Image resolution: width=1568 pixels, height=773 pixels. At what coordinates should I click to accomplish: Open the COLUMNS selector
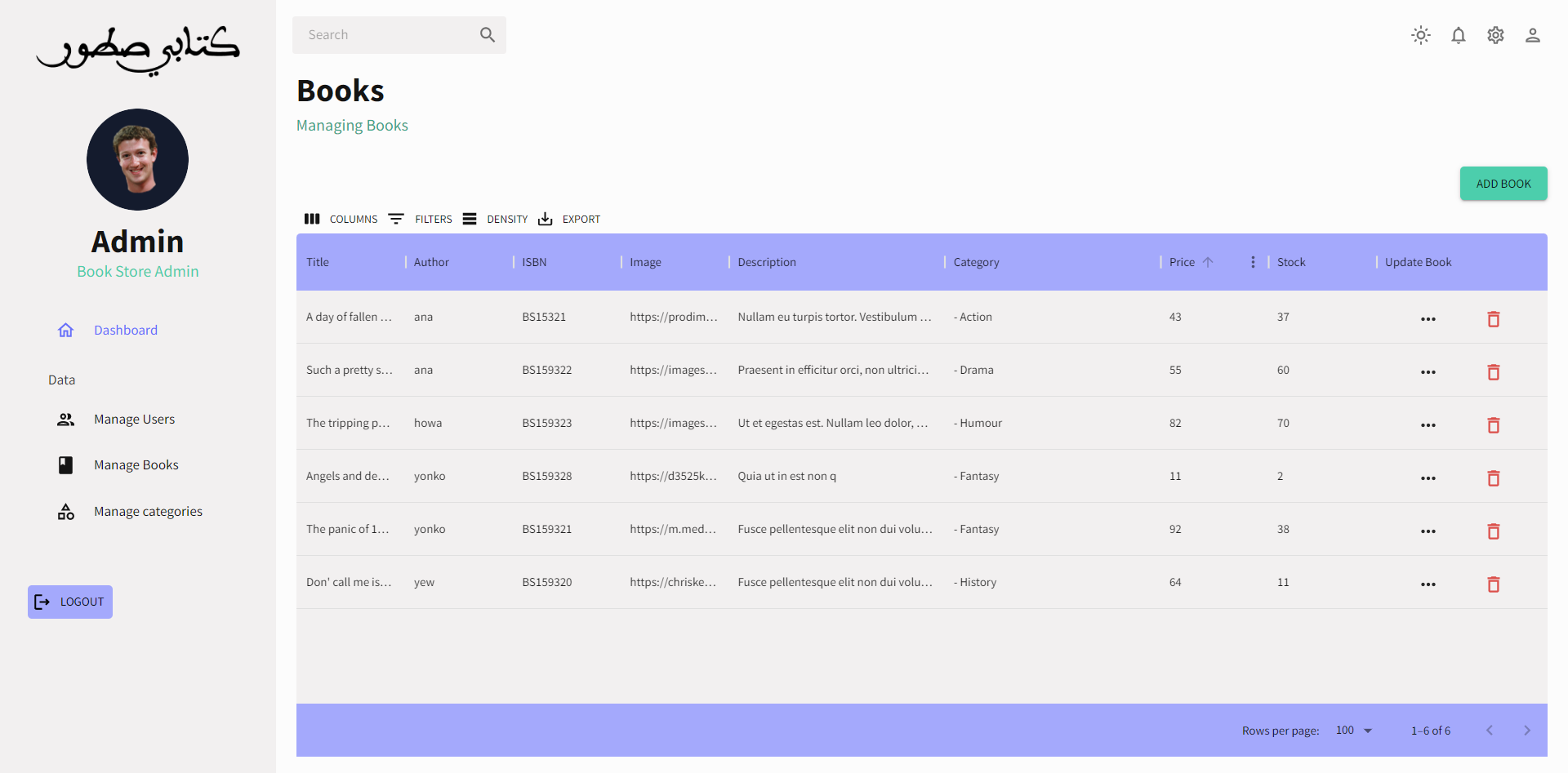click(x=341, y=219)
